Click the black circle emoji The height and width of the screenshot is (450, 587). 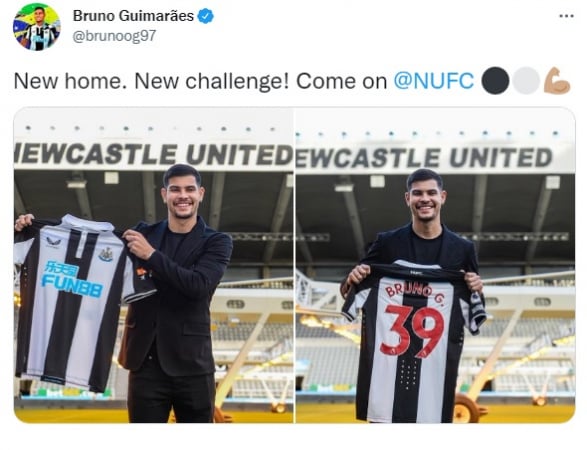pyautogui.click(x=495, y=80)
